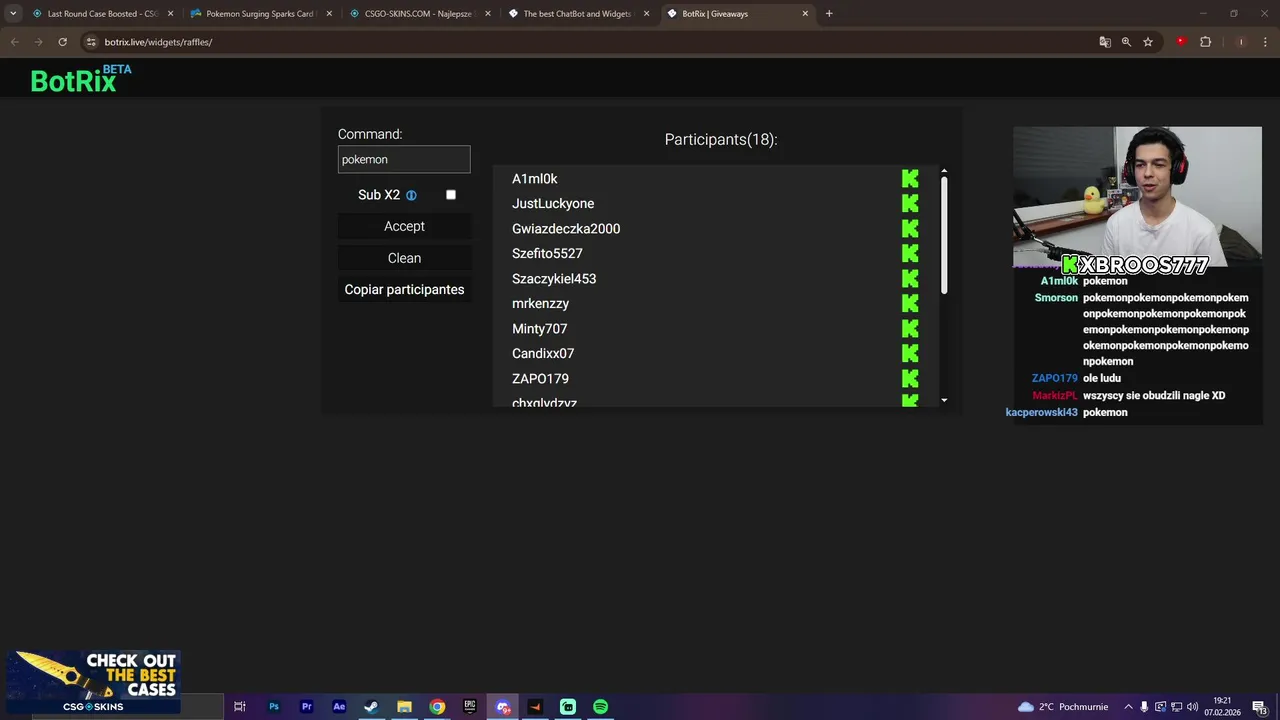Click the BotRix BETA logo
Viewport: 1280px width, 720px height.
click(x=80, y=79)
